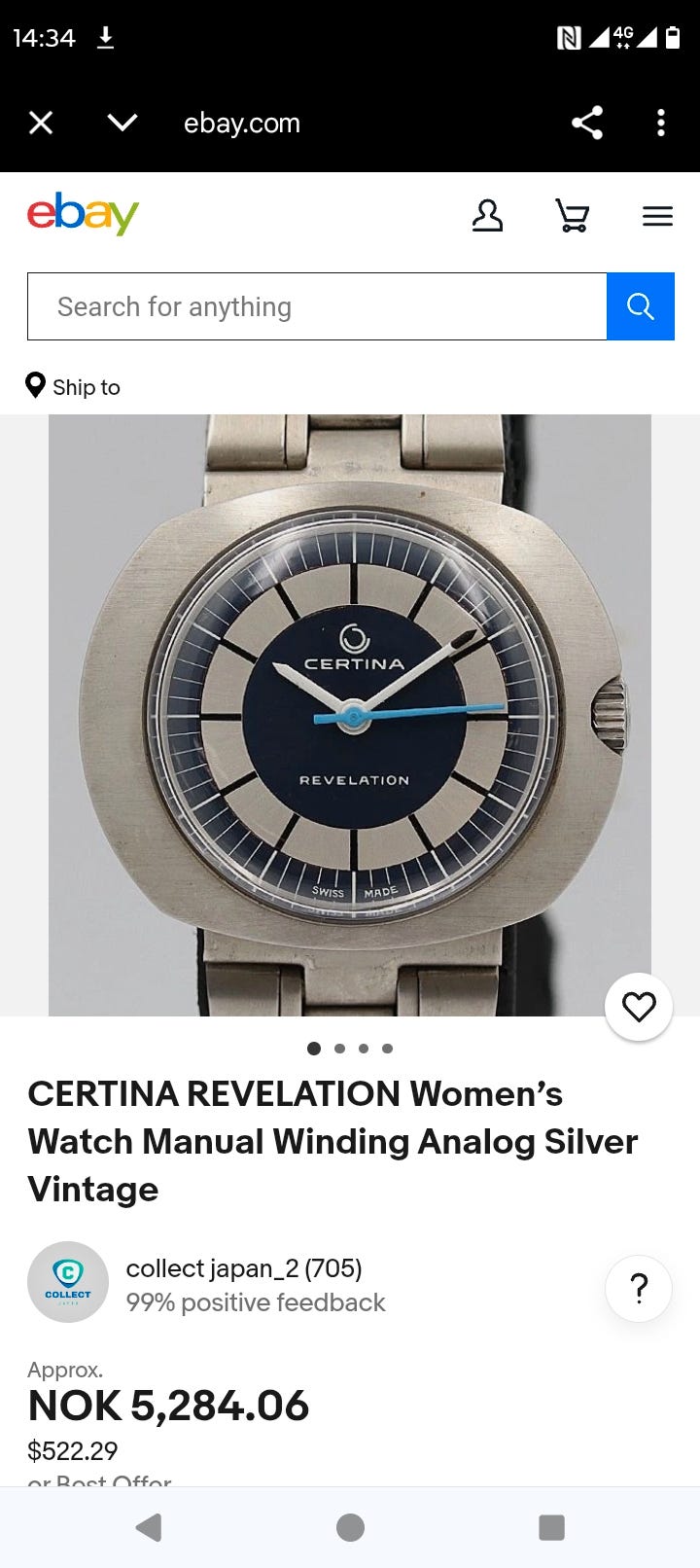Open the Certina watch product image
Image resolution: width=700 pixels, height=1568 pixels.
click(x=350, y=715)
